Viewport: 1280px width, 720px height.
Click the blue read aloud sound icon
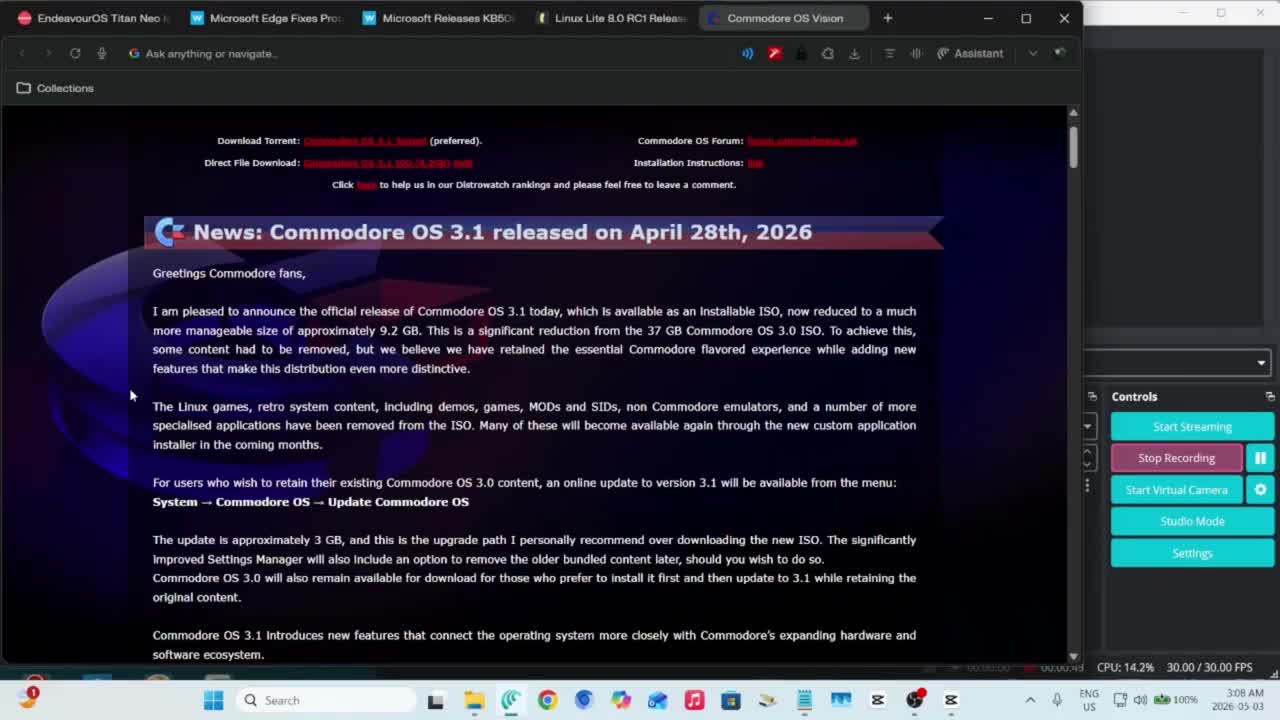point(747,53)
